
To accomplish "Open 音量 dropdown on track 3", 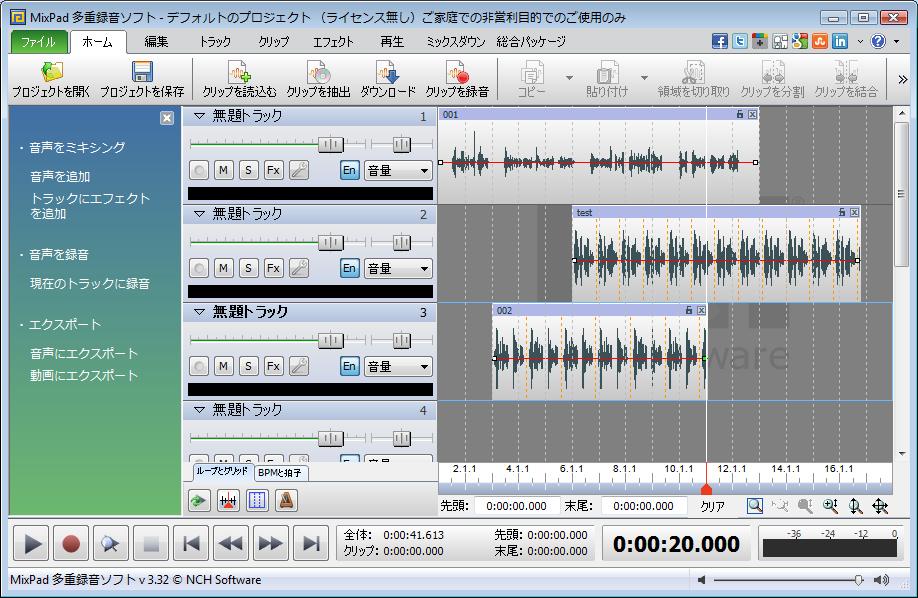I will pyautogui.click(x=398, y=366).
